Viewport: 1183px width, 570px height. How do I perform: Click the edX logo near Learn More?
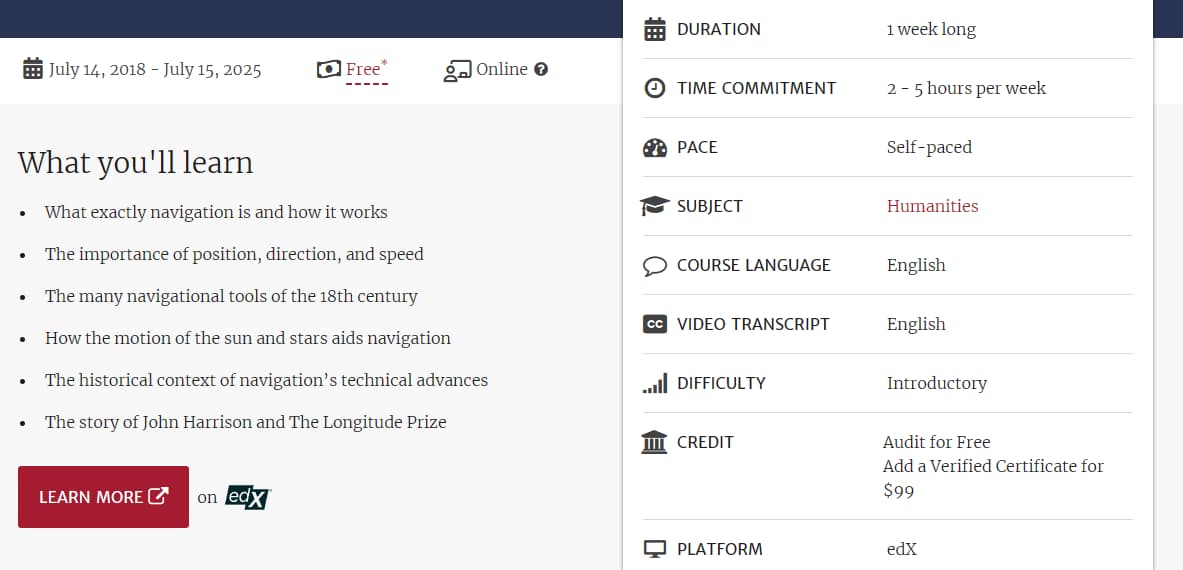pos(247,497)
